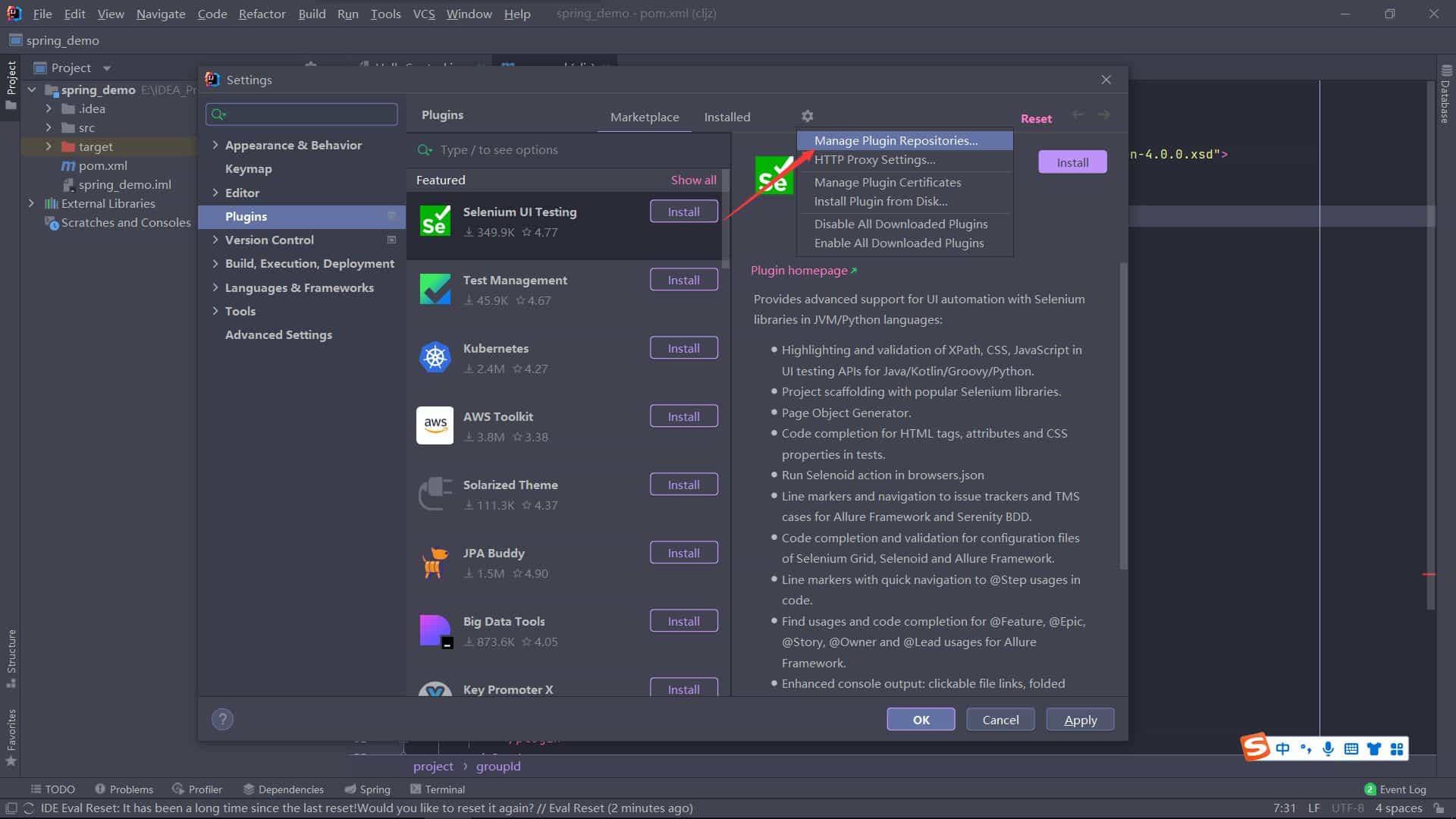Viewport: 1456px width, 819px height.
Task: Click the search magnifier in plugin search
Action: click(425, 150)
